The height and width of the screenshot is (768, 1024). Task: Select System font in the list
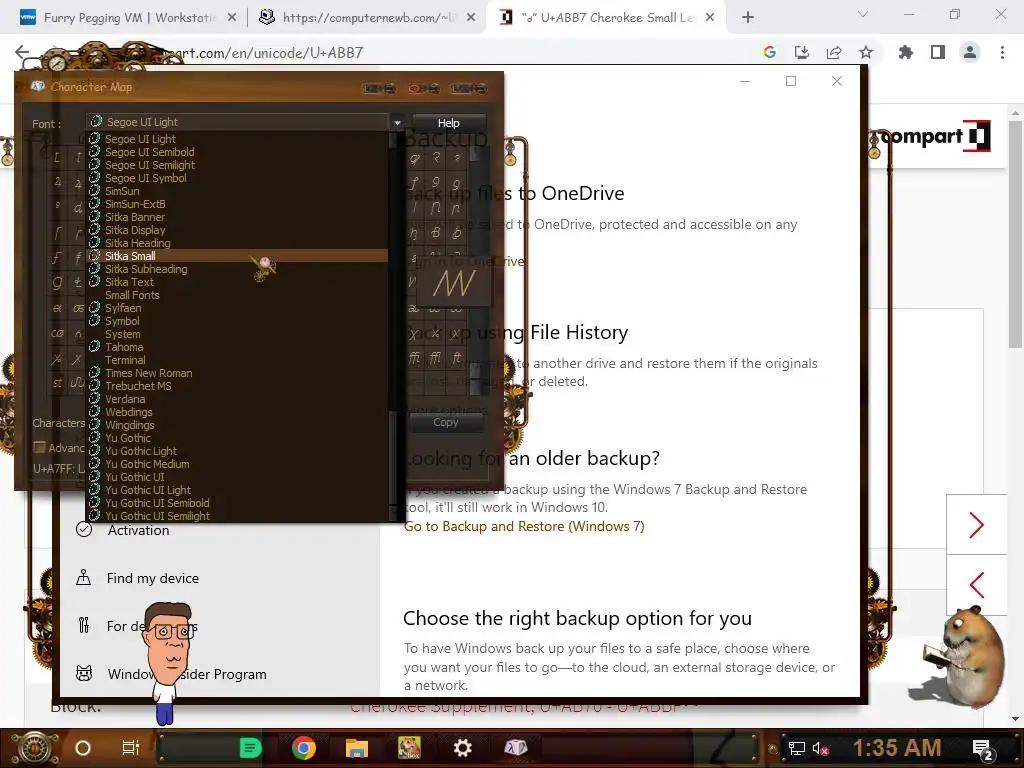[x=237, y=334]
